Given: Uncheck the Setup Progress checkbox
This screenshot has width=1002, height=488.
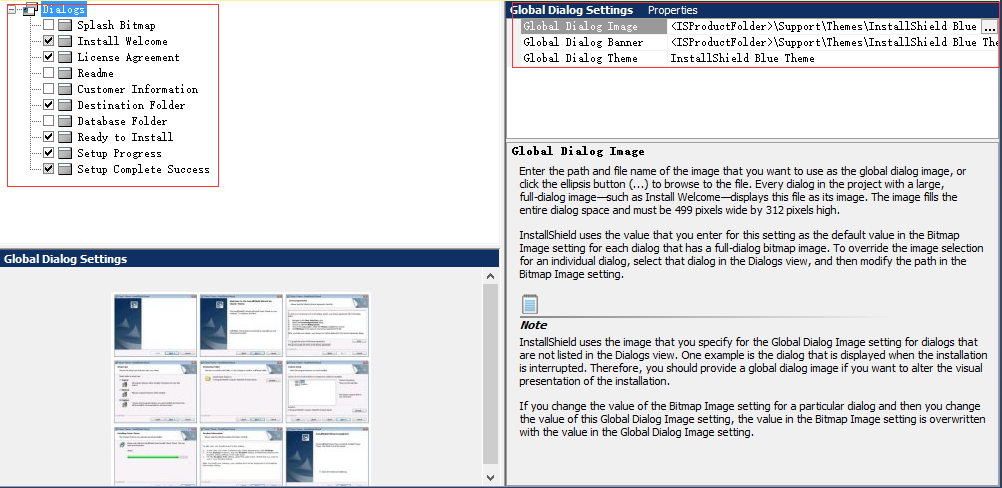Looking at the screenshot, I should pyautogui.click(x=49, y=153).
